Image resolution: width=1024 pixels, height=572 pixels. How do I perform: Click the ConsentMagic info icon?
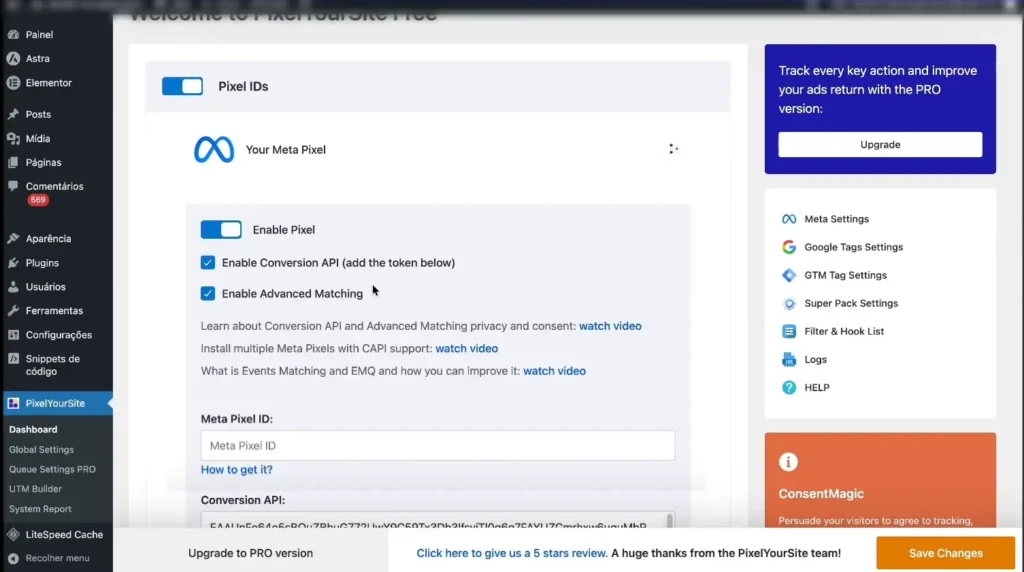788,462
